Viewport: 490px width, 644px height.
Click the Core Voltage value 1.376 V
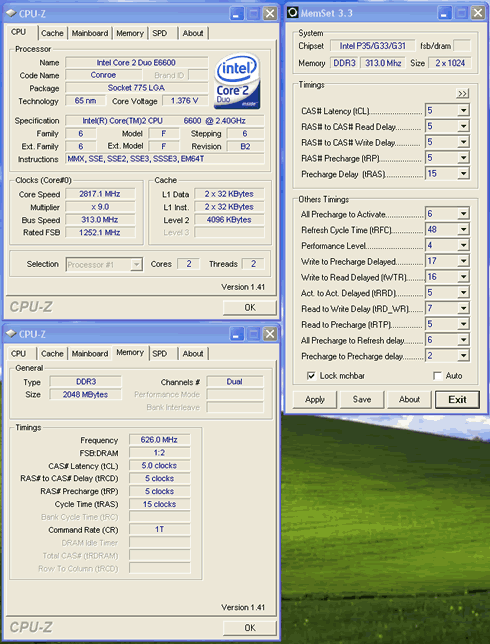pos(184,101)
